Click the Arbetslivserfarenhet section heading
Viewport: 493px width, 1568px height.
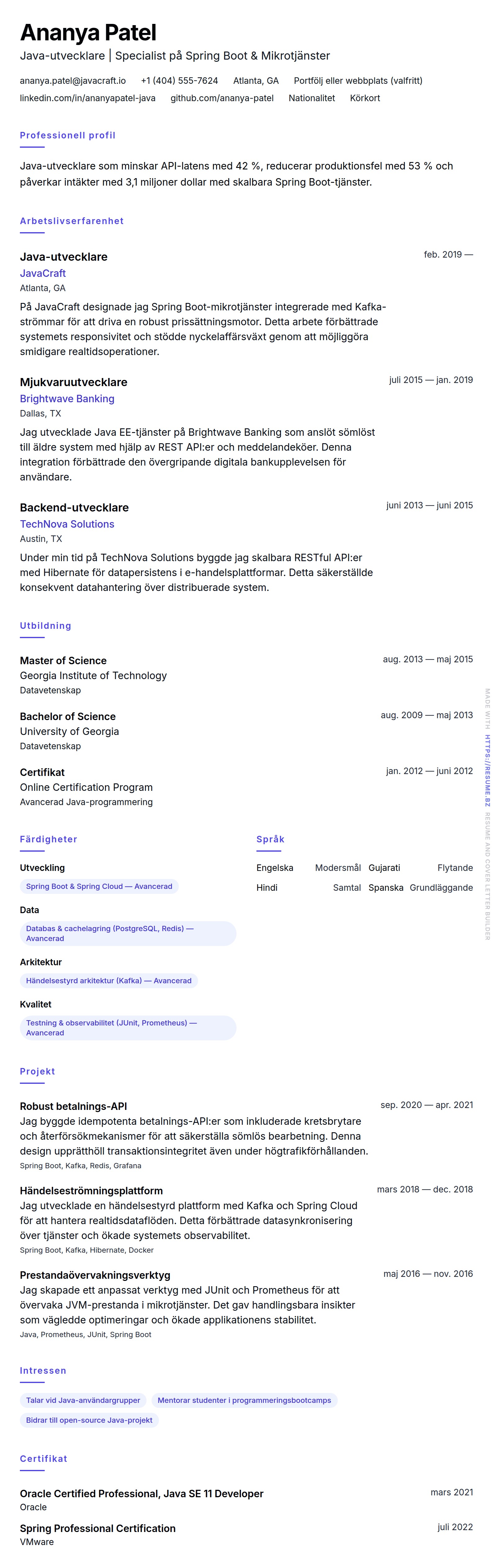[x=71, y=221]
